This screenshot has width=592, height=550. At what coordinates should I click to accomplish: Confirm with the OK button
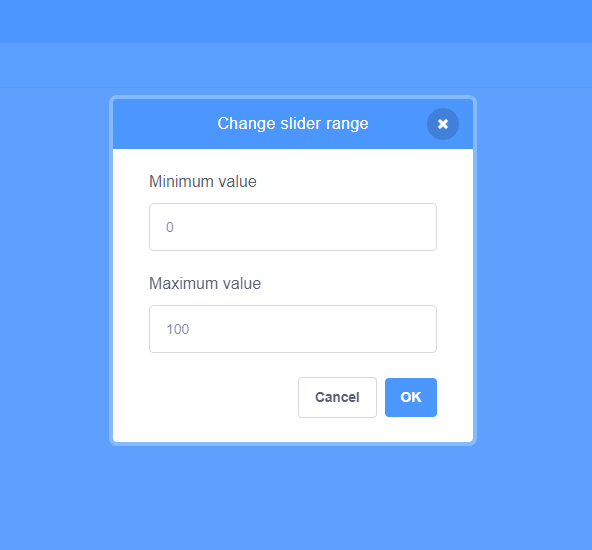(x=411, y=397)
